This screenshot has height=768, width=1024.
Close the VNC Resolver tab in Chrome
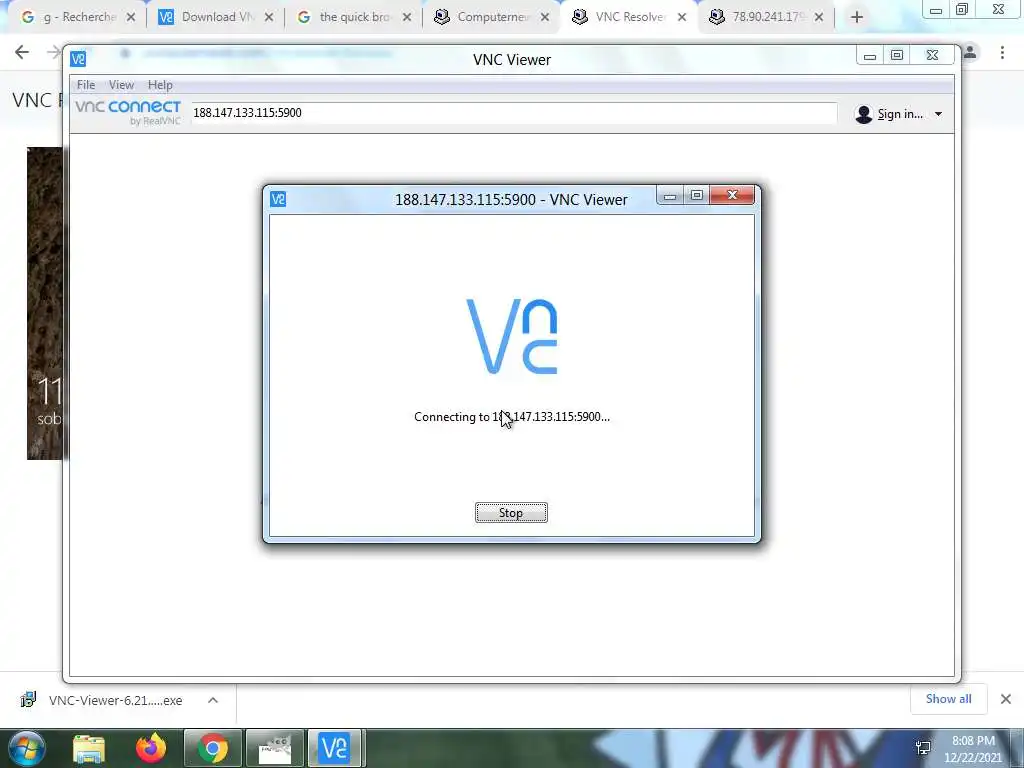(682, 18)
